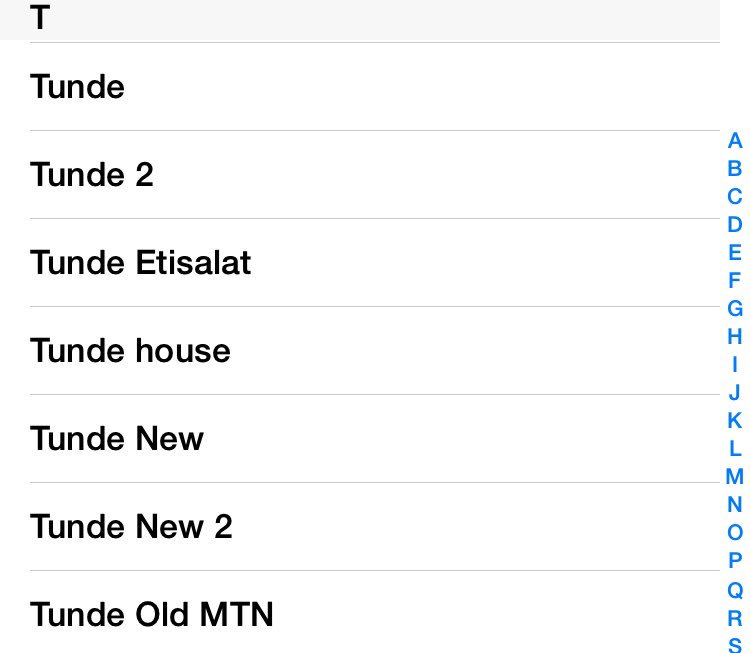This screenshot has width=750, height=653.
Task: Jump to letter H in index
Action: 735,336
